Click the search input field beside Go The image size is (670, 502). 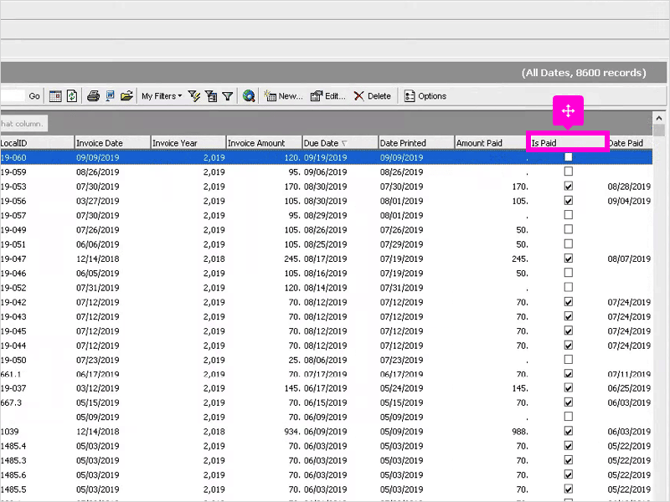click(13, 96)
